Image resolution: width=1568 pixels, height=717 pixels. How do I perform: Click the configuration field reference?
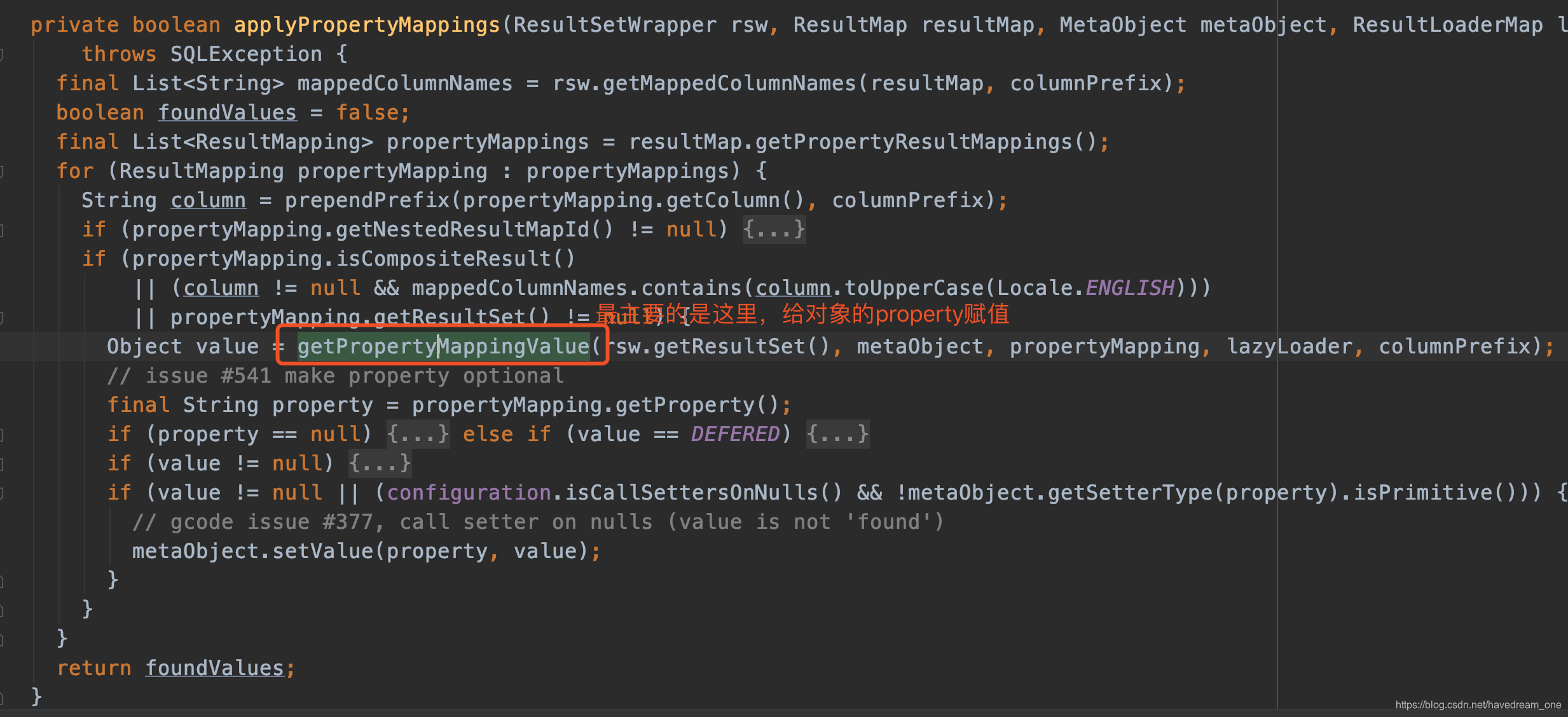click(469, 493)
